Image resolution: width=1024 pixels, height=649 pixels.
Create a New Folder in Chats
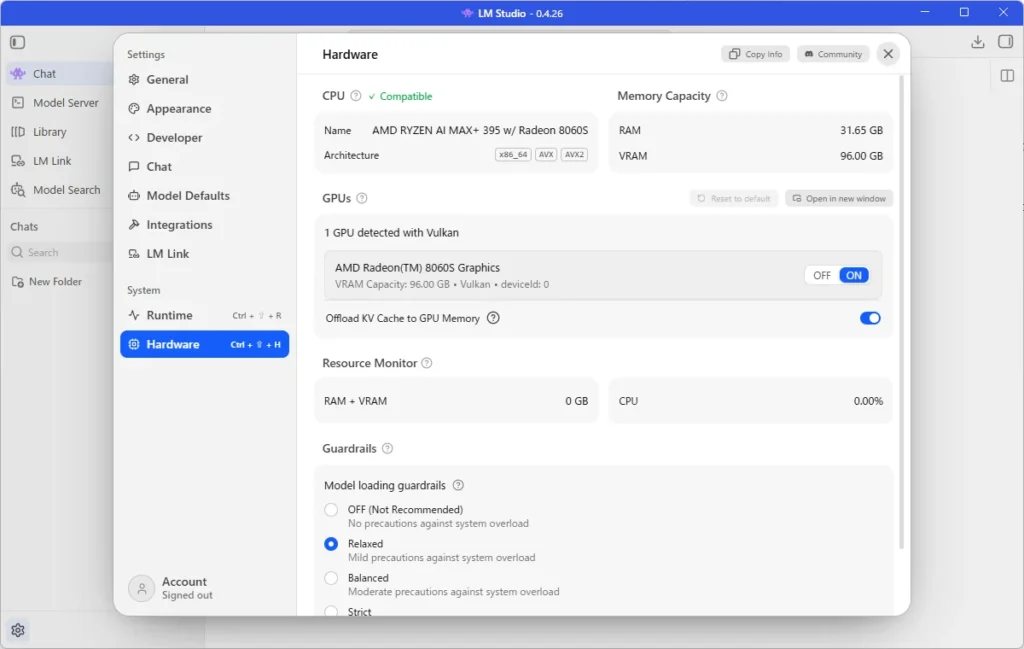[47, 282]
